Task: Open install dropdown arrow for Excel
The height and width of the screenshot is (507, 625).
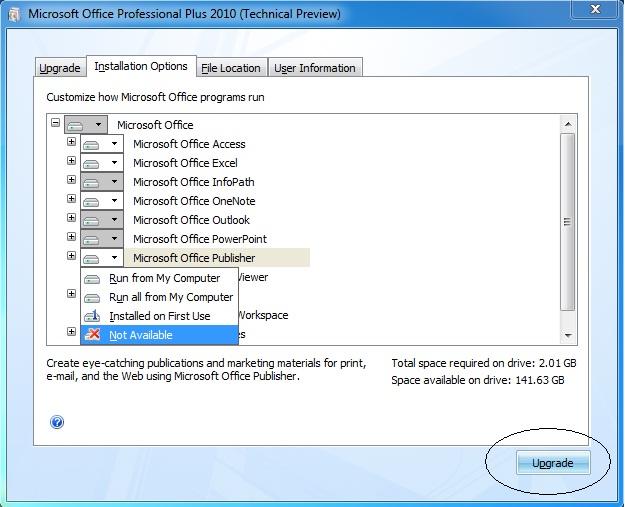Action: tap(114, 163)
